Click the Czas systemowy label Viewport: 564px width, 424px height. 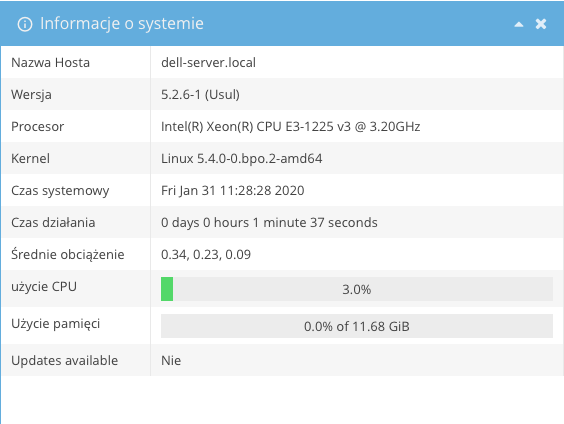click(x=60, y=191)
